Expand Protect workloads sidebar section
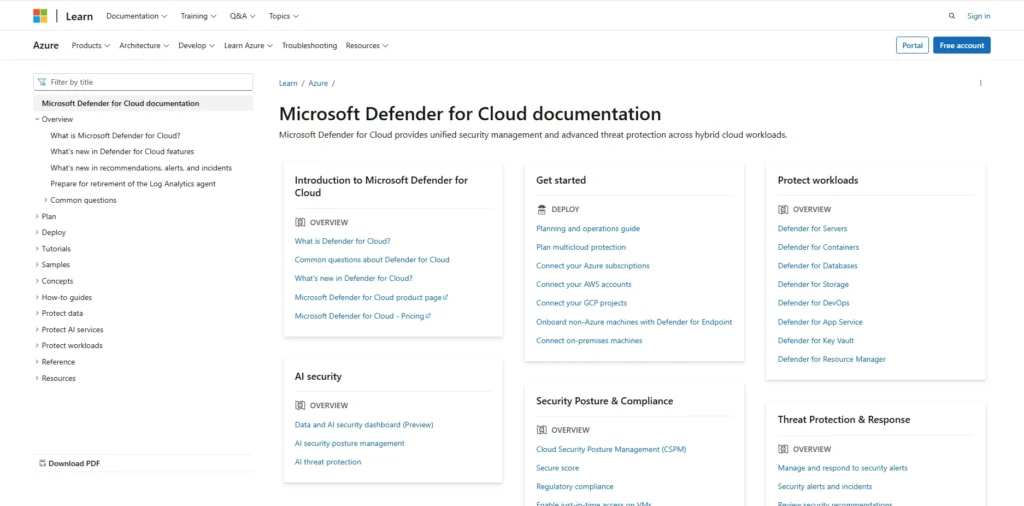The height and width of the screenshot is (506, 1024). [x=37, y=345]
